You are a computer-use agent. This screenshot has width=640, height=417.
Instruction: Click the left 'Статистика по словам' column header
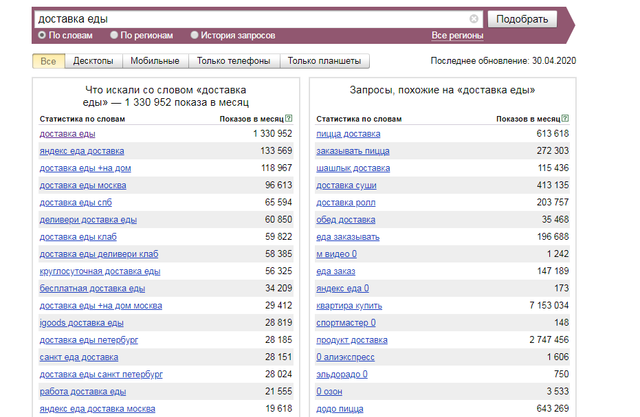pyautogui.click(x=82, y=119)
